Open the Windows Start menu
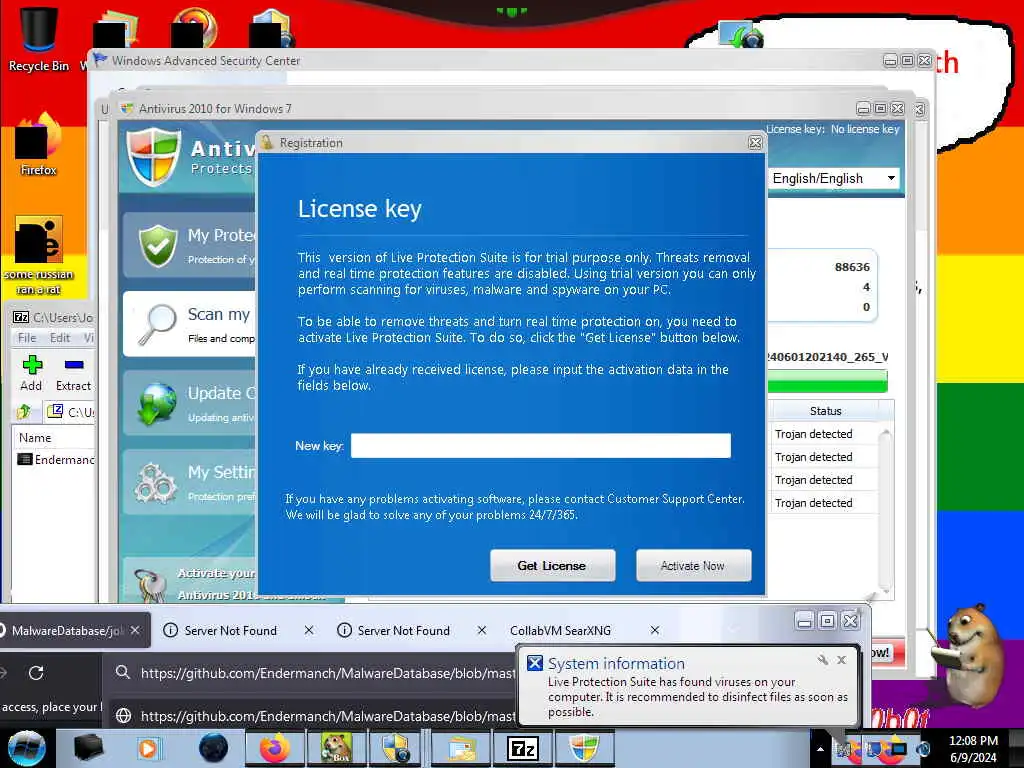Screen dimensions: 1024x768 (26, 748)
